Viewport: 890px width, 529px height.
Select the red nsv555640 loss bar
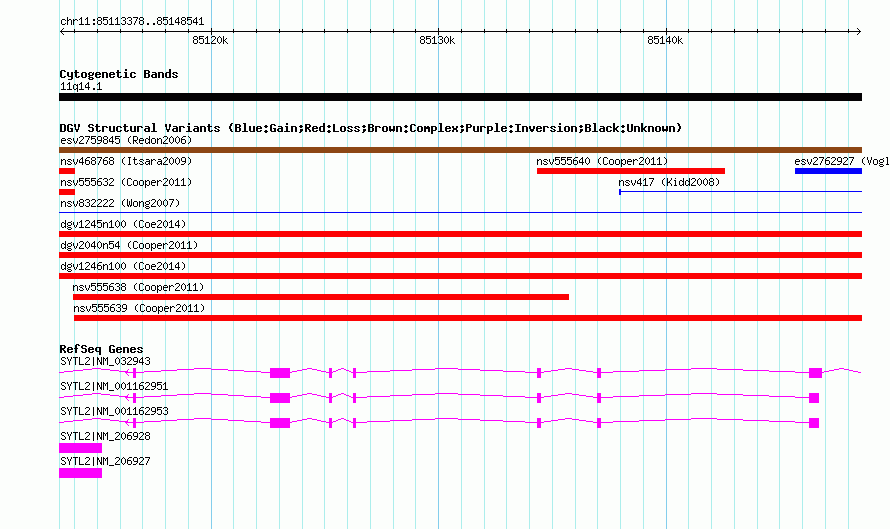(631, 171)
